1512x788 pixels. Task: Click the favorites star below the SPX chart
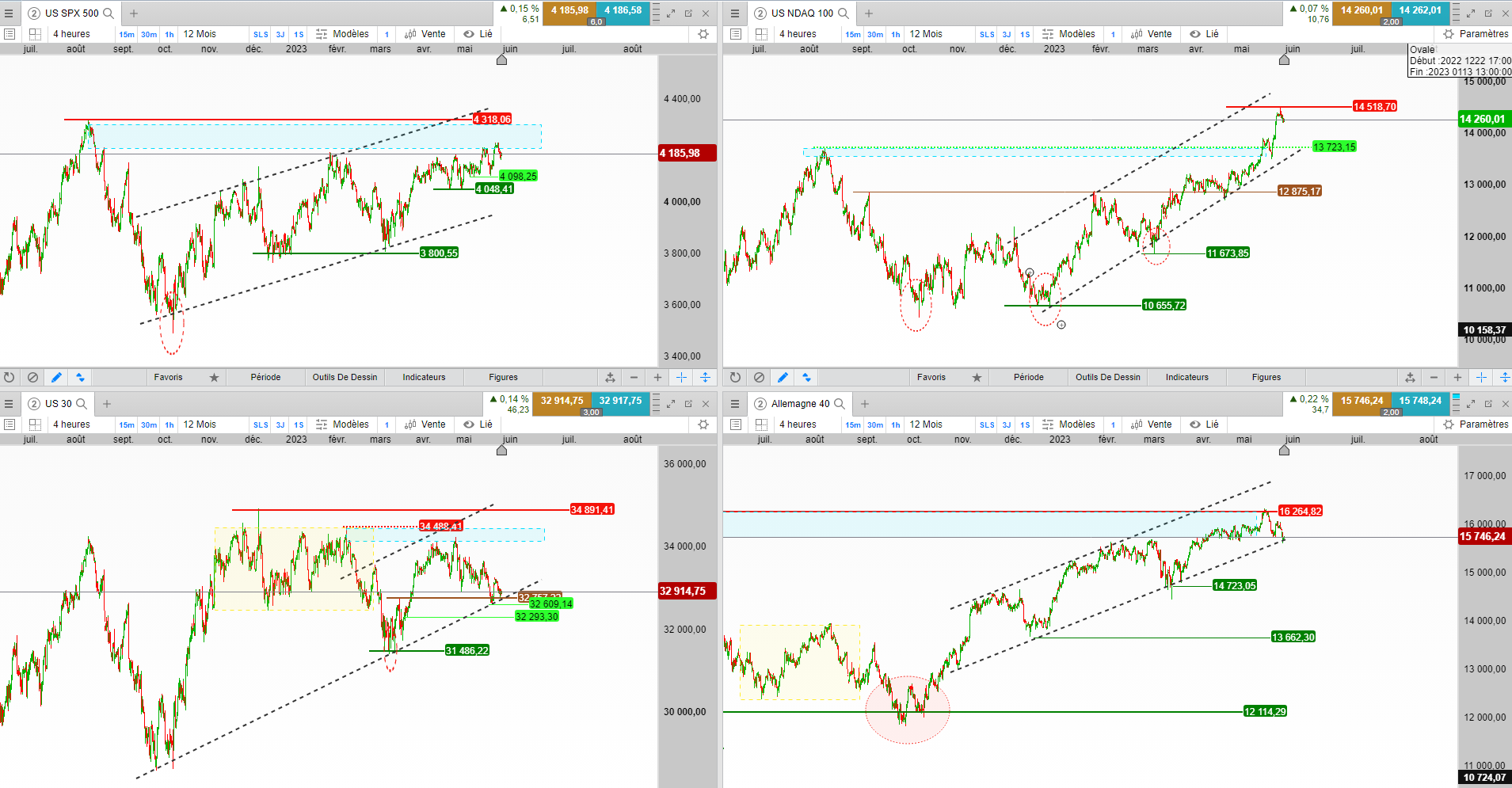[x=214, y=378]
